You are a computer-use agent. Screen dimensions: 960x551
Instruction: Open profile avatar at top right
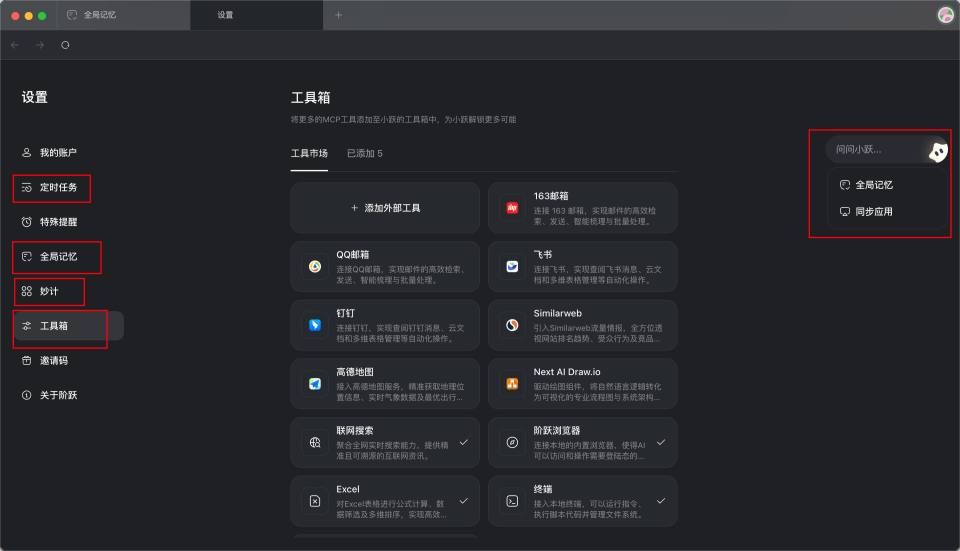(x=946, y=15)
